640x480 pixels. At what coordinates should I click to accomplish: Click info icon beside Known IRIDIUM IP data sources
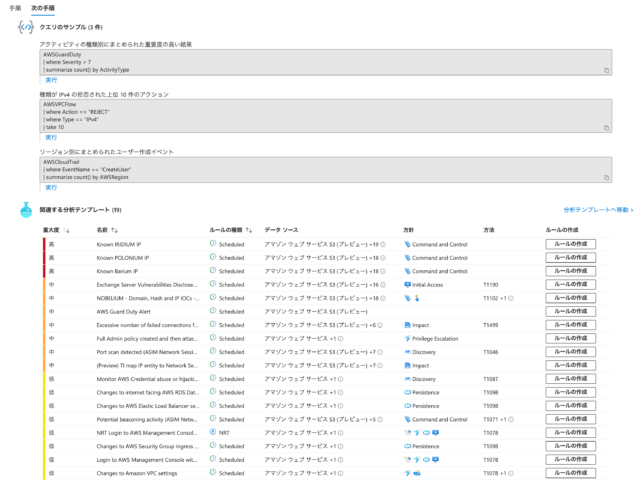[x=383, y=244]
